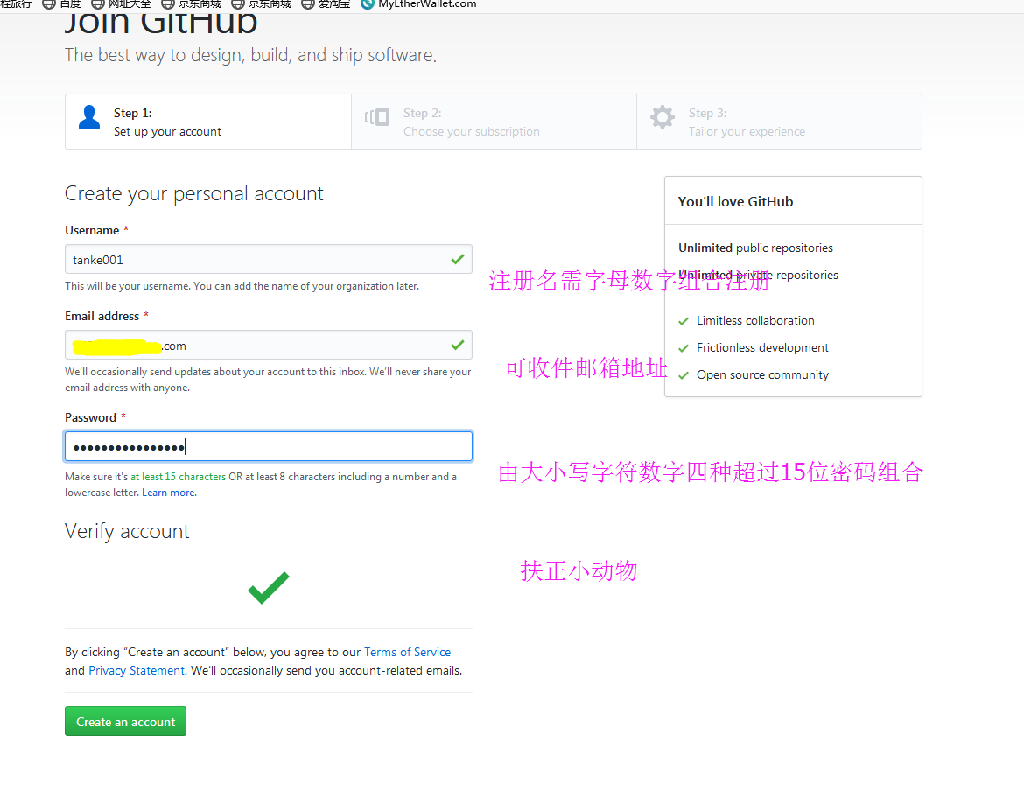The image size is (1024, 804).
Task: Click the Step 3 gear icon
Action: pyautogui.click(x=662, y=118)
